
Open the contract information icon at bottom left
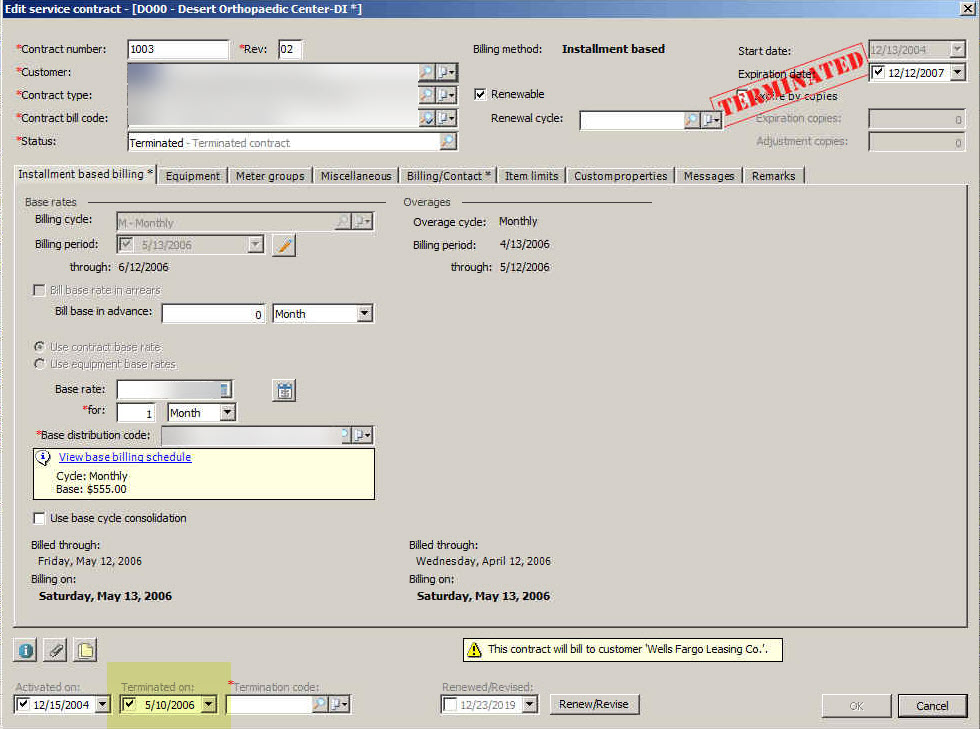24,650
